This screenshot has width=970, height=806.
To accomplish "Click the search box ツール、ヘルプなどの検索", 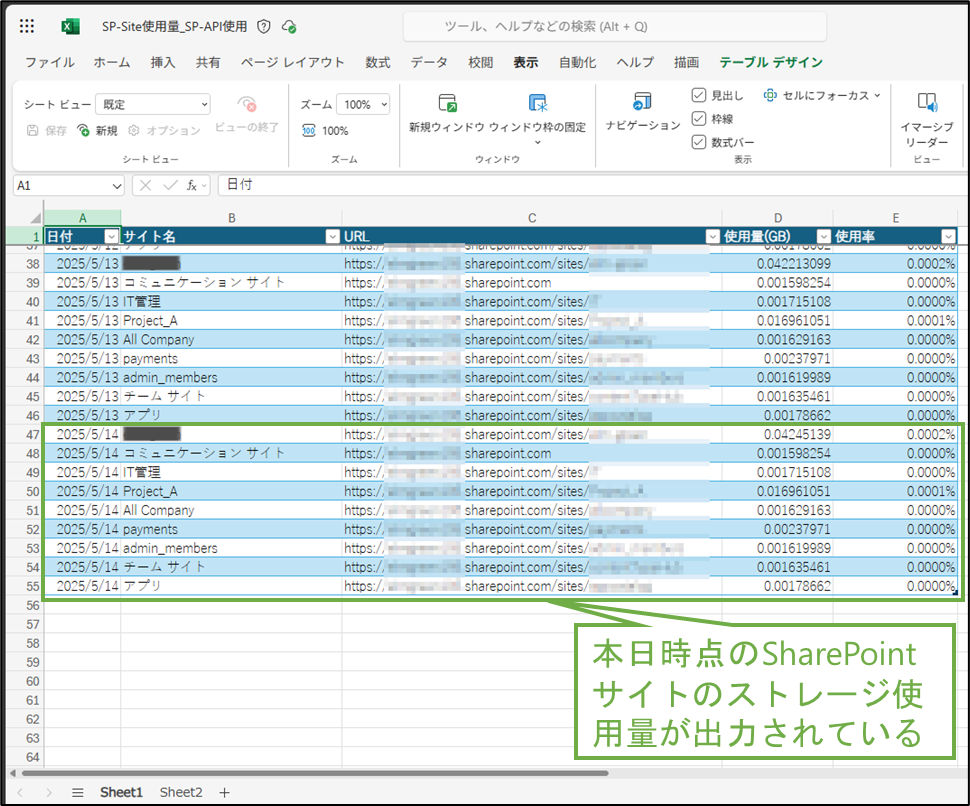I will (615, 27).
